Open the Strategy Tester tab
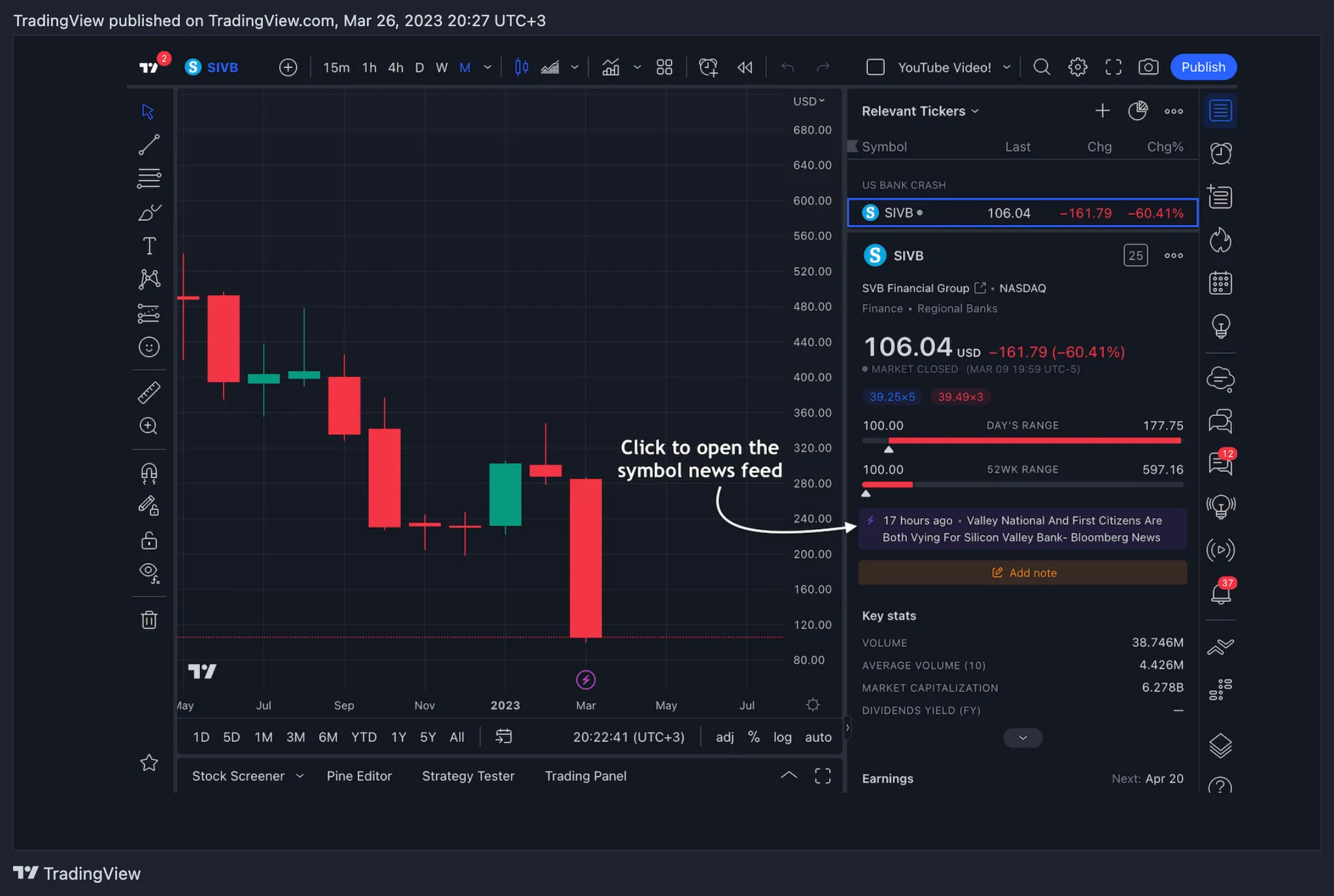The width and height of the screenshot is (1334, 896). [x=468, y=776]
